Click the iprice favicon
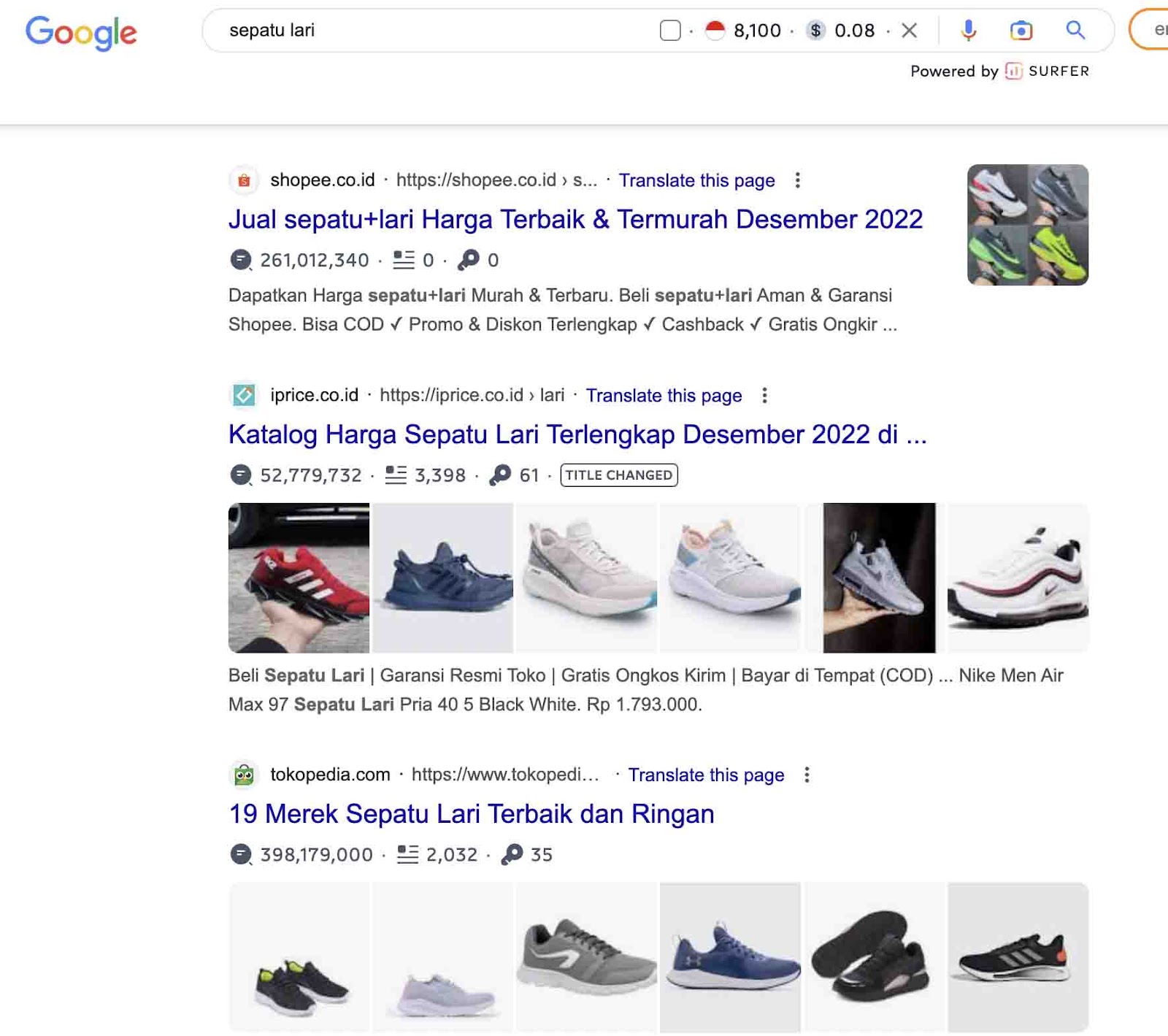Viewport: 1168px width, 1036px height. [244, 395]
